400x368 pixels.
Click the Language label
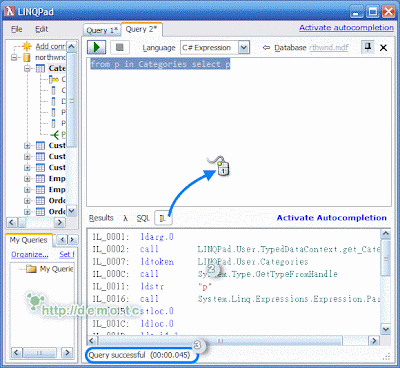(x=159, y=48)
